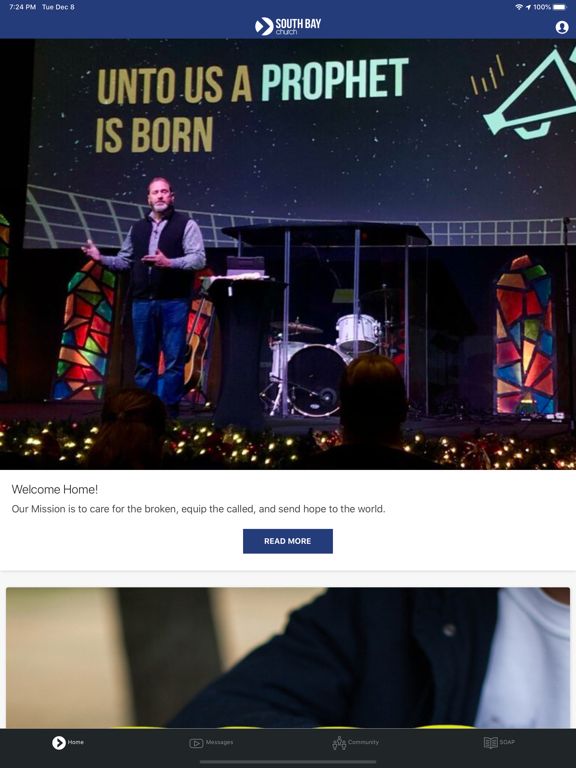Open the Community people icon
This screenshot has width=576, height=768.
point(339,743)
